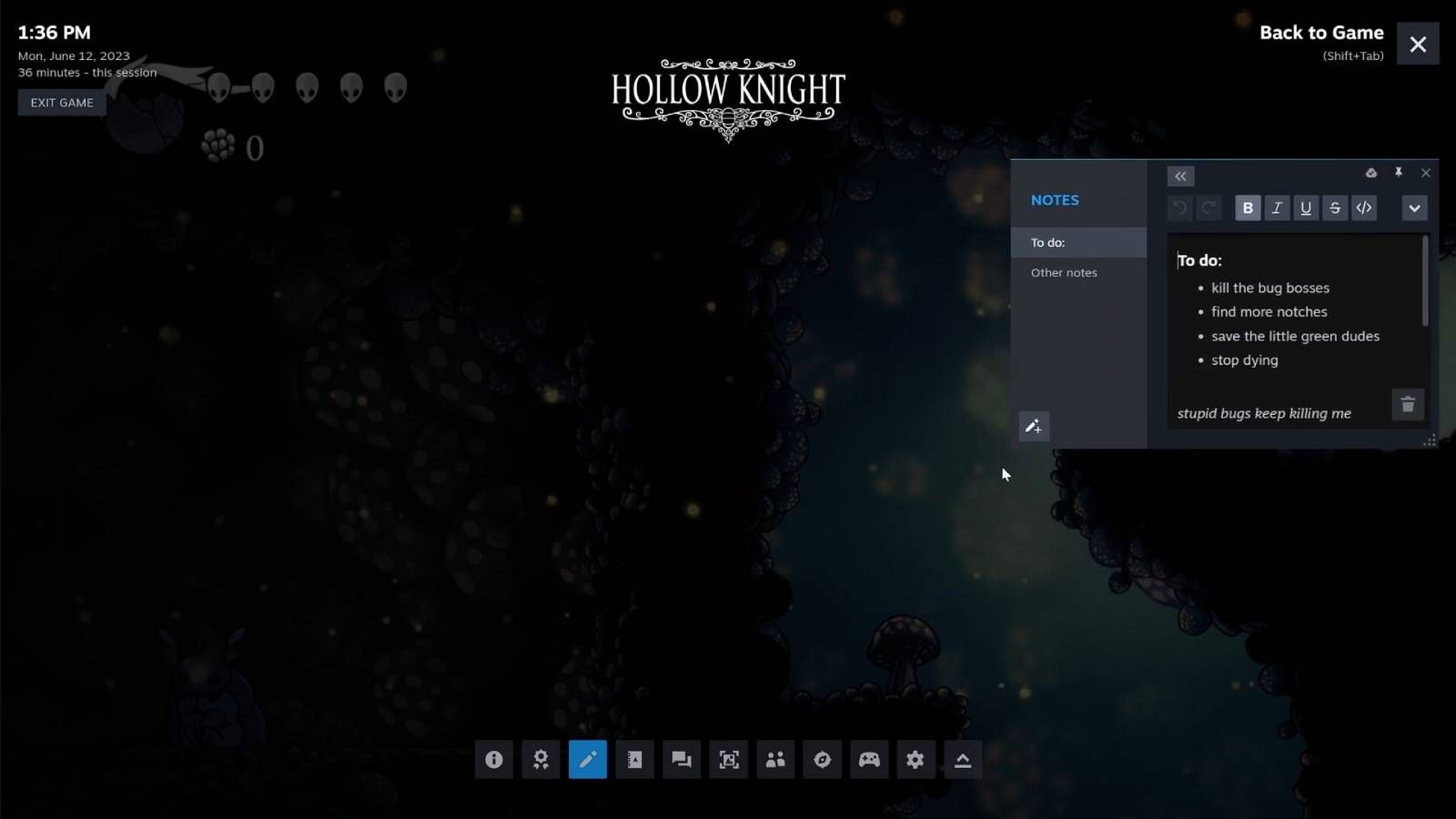Click the EXIT GAME button

tap(62, 103)
